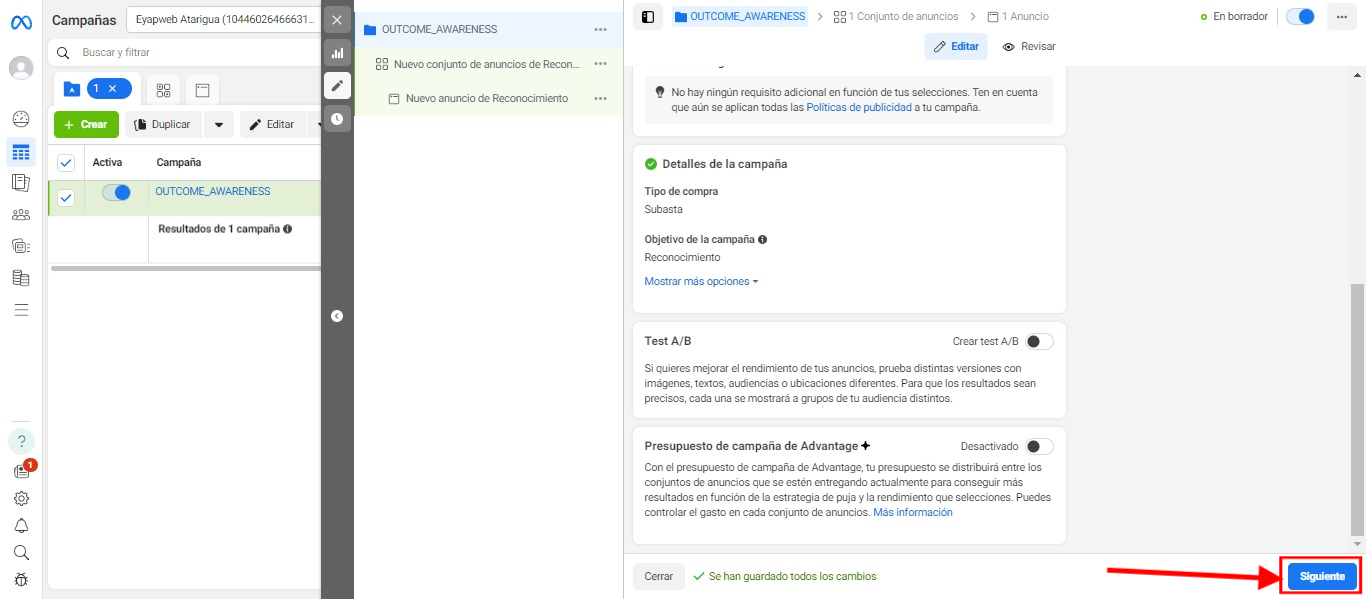
Task: Sort by the Campaña column header
Action: pyautogui.click(x=179, y=162)
